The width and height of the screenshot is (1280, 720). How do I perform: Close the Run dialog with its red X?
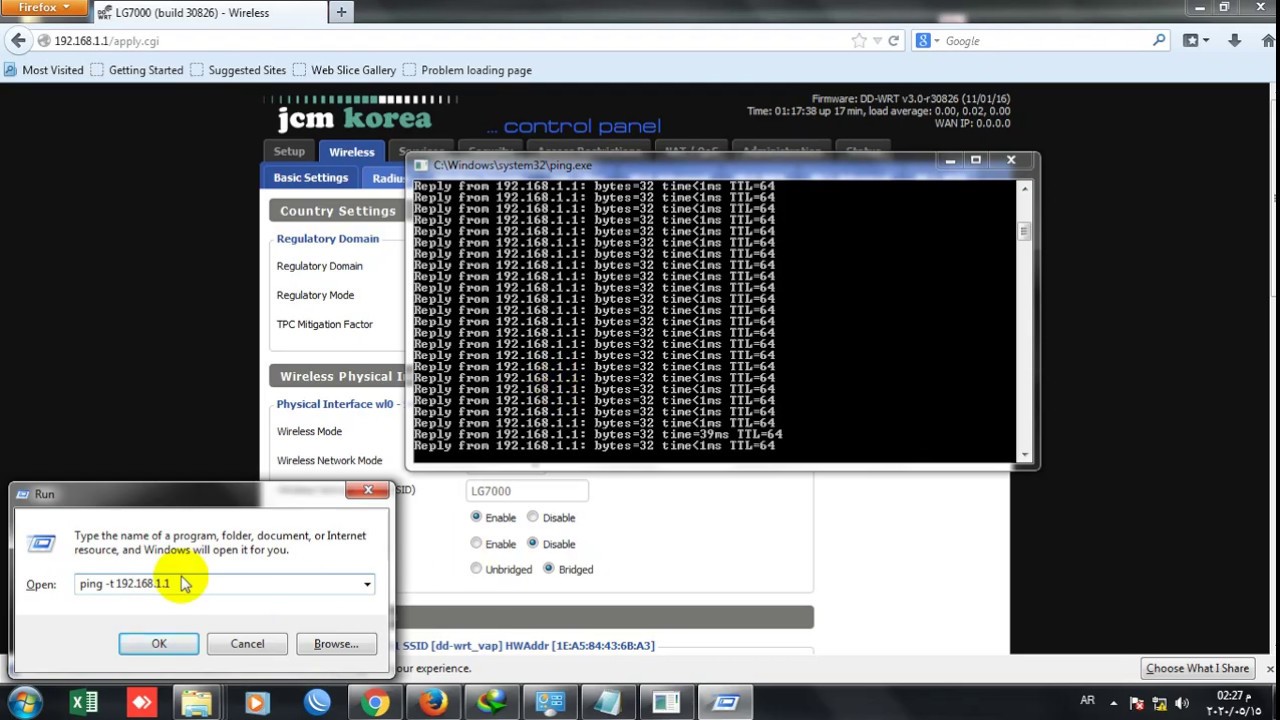pos(367,490)
